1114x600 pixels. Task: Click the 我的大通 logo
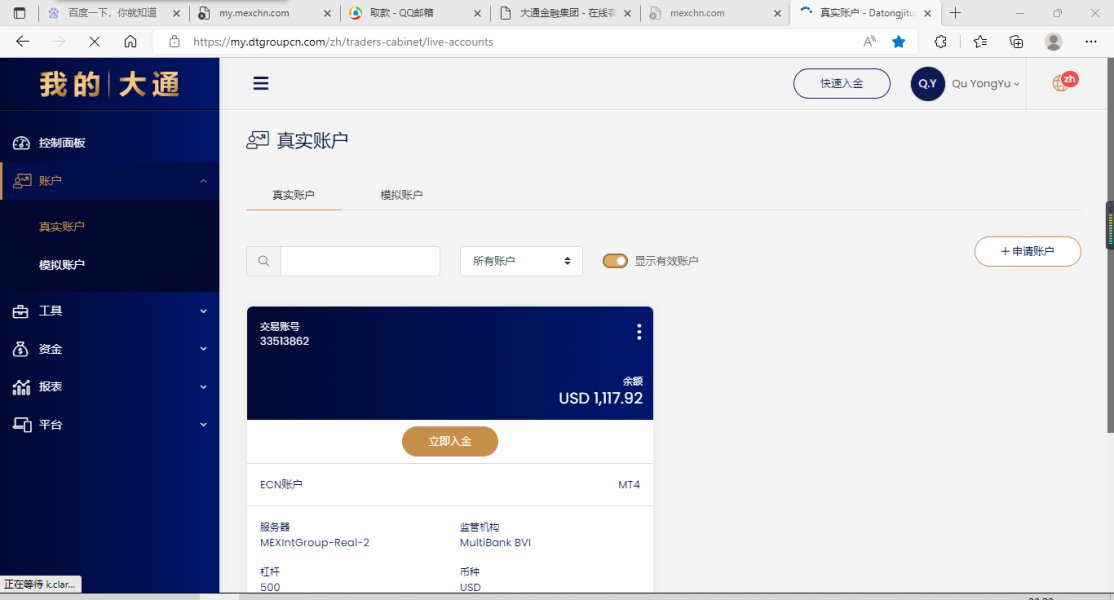pyautogui.click(x=109, y=84)
